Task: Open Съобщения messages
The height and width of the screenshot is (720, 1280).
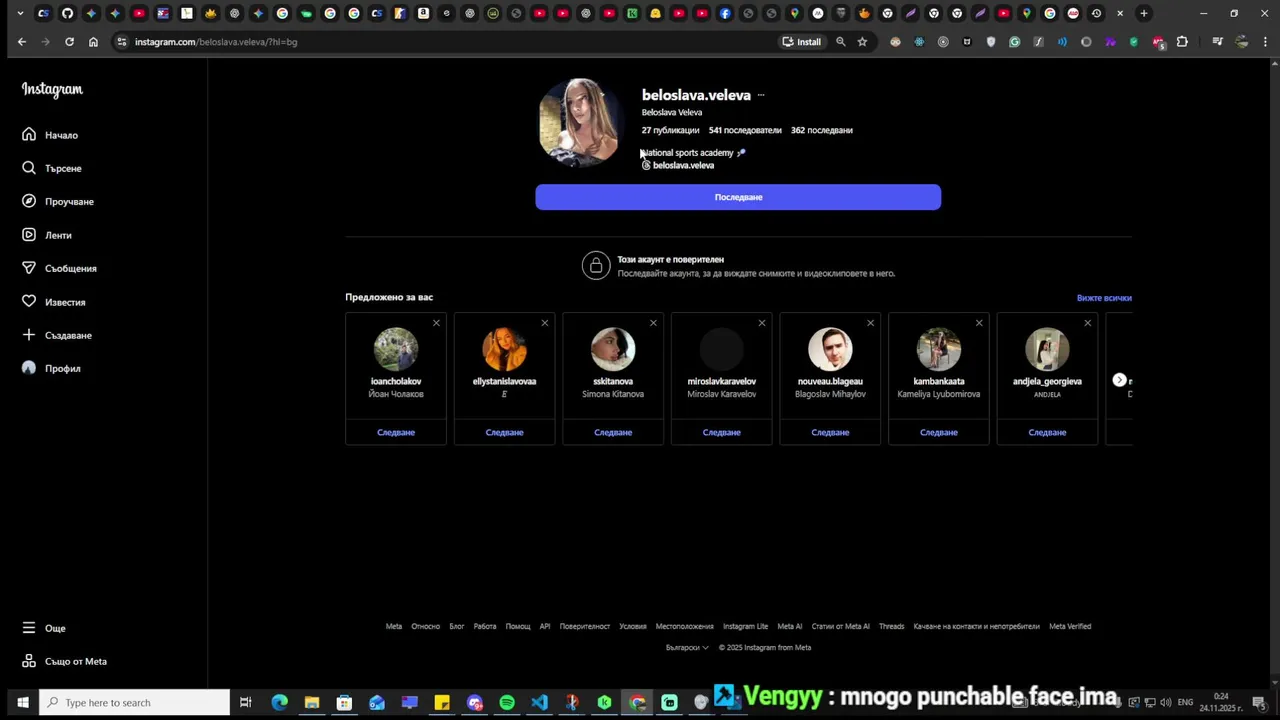Action: coord(59,268)
